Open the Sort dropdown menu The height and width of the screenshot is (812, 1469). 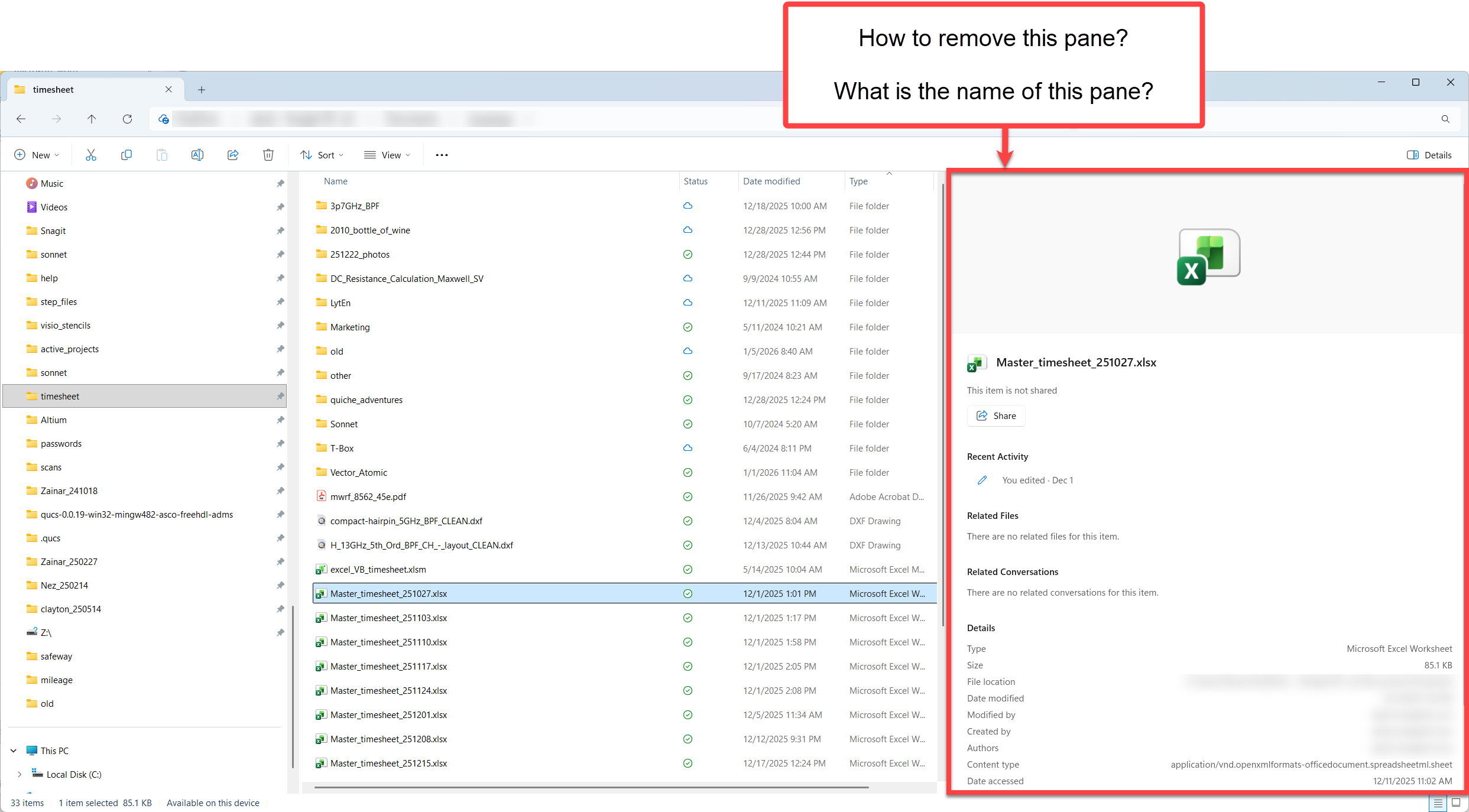point(321,154)
